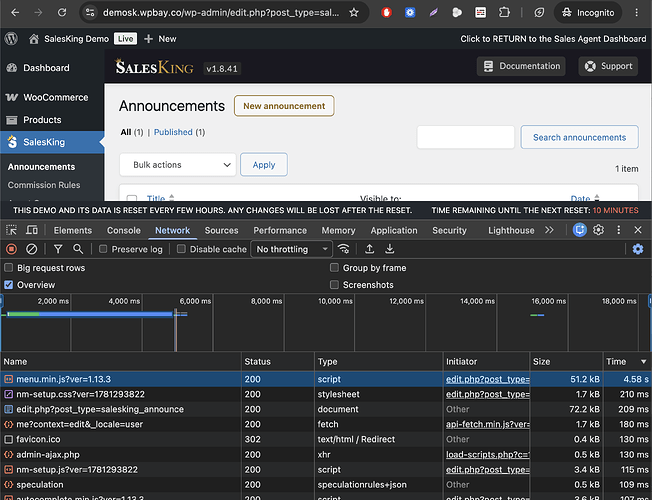Image resolution: width=652 pixels, height=500 pixels.
Task: Open the browser extensions puzzle icon
Action: pyautogui.click(x=504, y=13)
